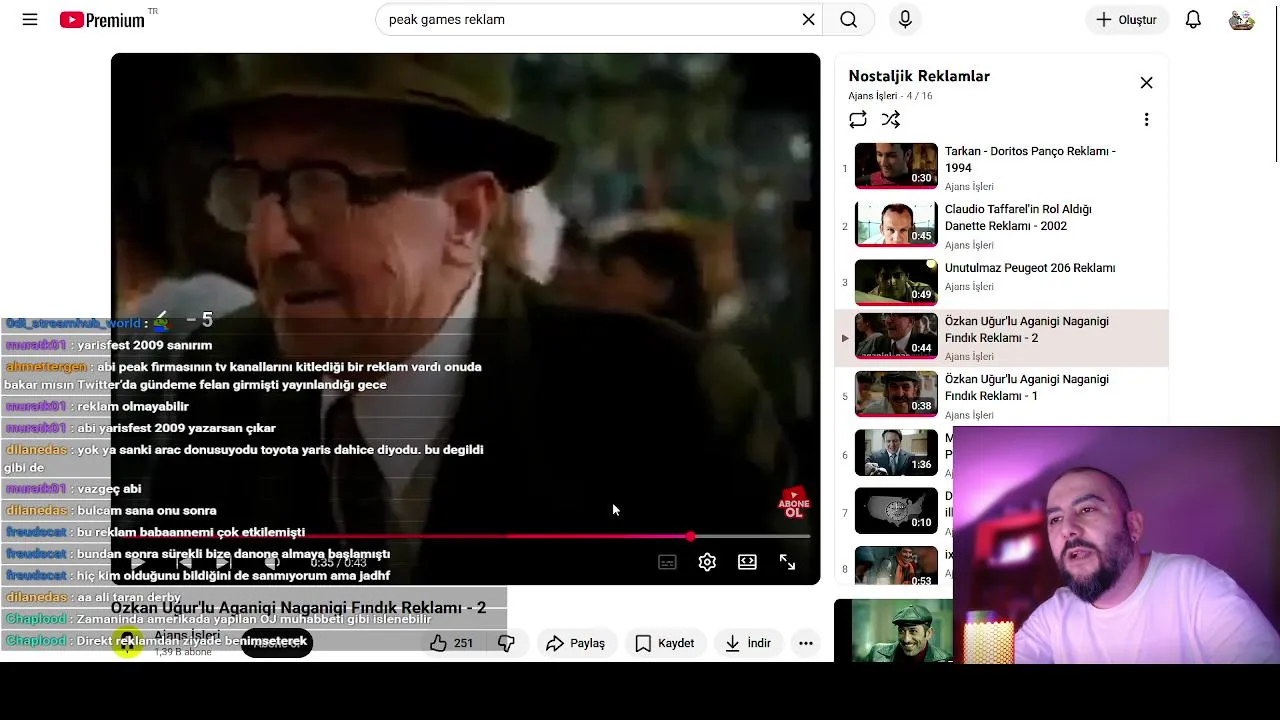Edit the search field text

click(x=590, y=19)
